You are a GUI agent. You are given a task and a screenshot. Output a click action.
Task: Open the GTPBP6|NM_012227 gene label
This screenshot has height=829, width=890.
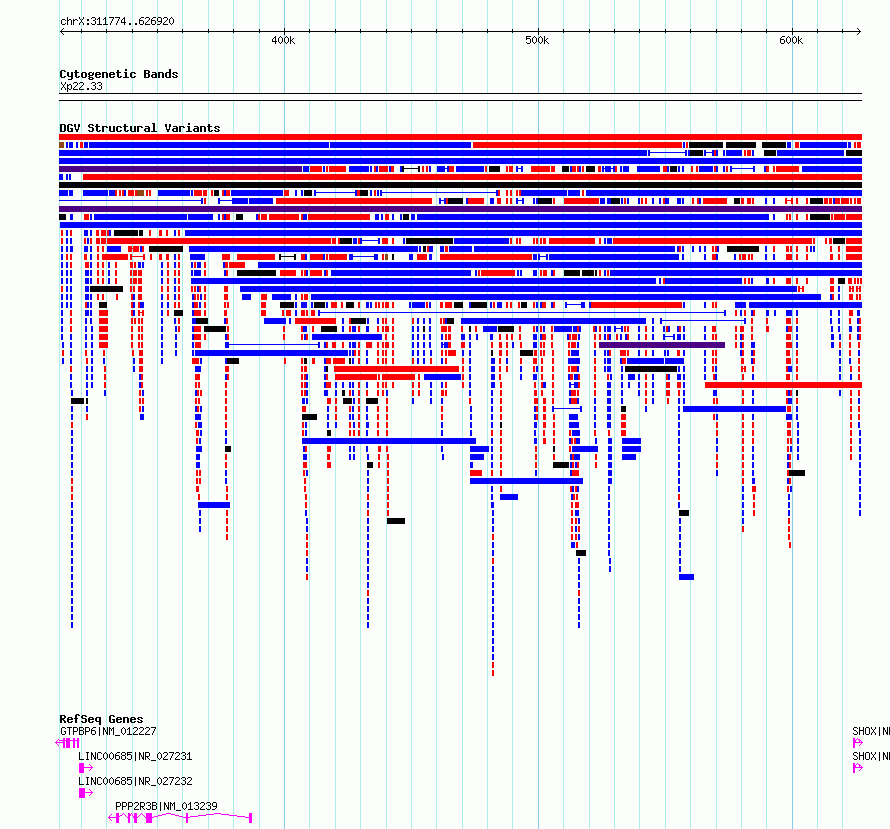[108, 731]
